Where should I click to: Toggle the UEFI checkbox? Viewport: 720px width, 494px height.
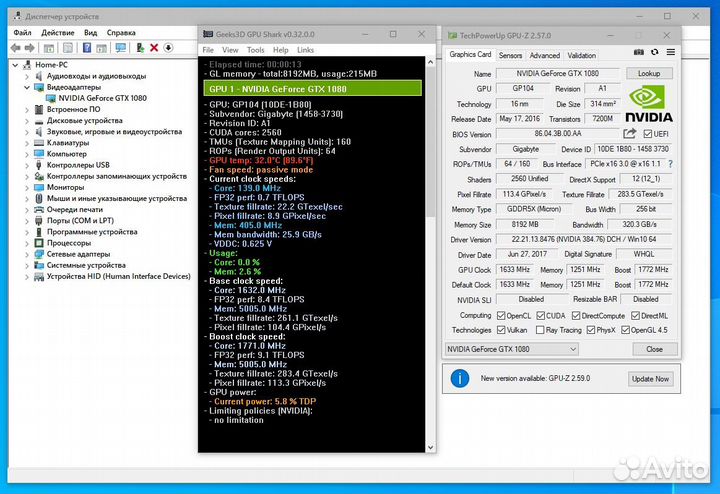pos(648,134)
